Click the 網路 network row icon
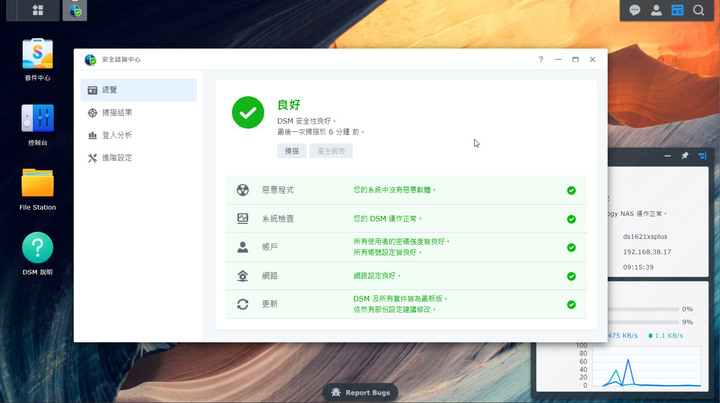The width and height of the screenshot is (720, 403). [x=242, y=275]
